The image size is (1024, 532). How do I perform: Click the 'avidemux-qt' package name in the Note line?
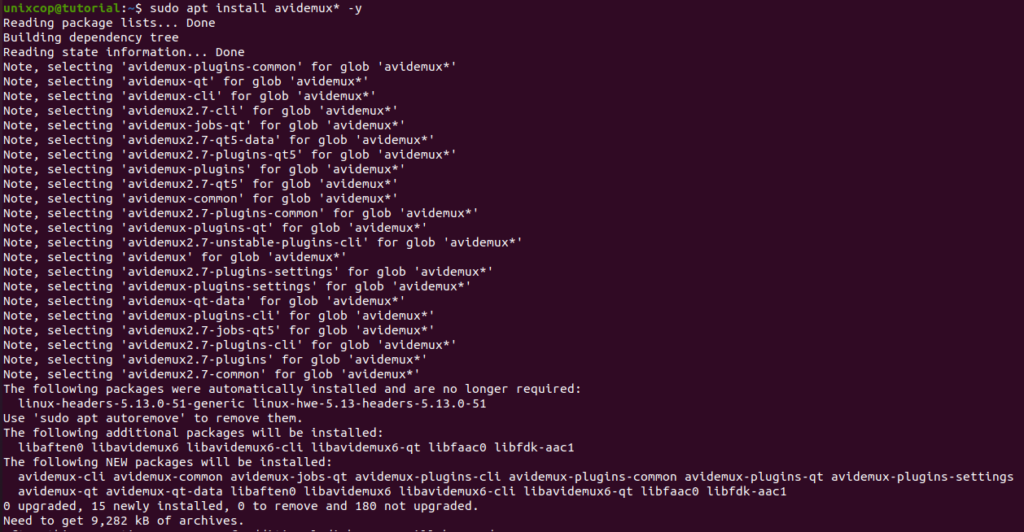[168, 82]
